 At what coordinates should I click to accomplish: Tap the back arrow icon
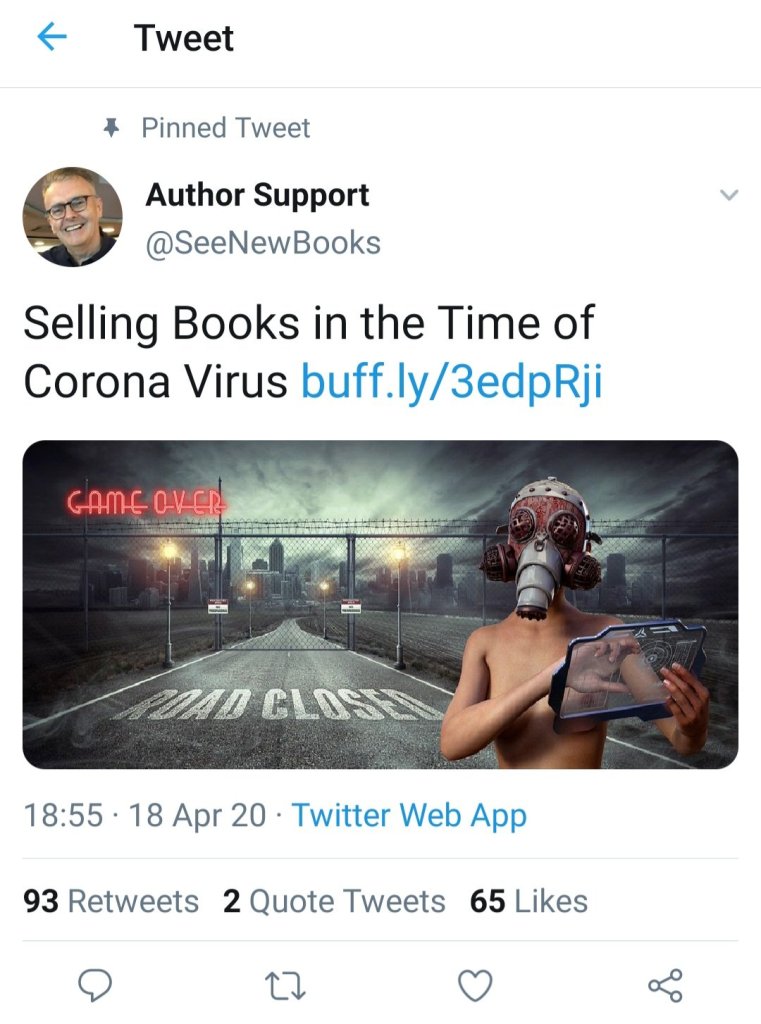[52, 37]
